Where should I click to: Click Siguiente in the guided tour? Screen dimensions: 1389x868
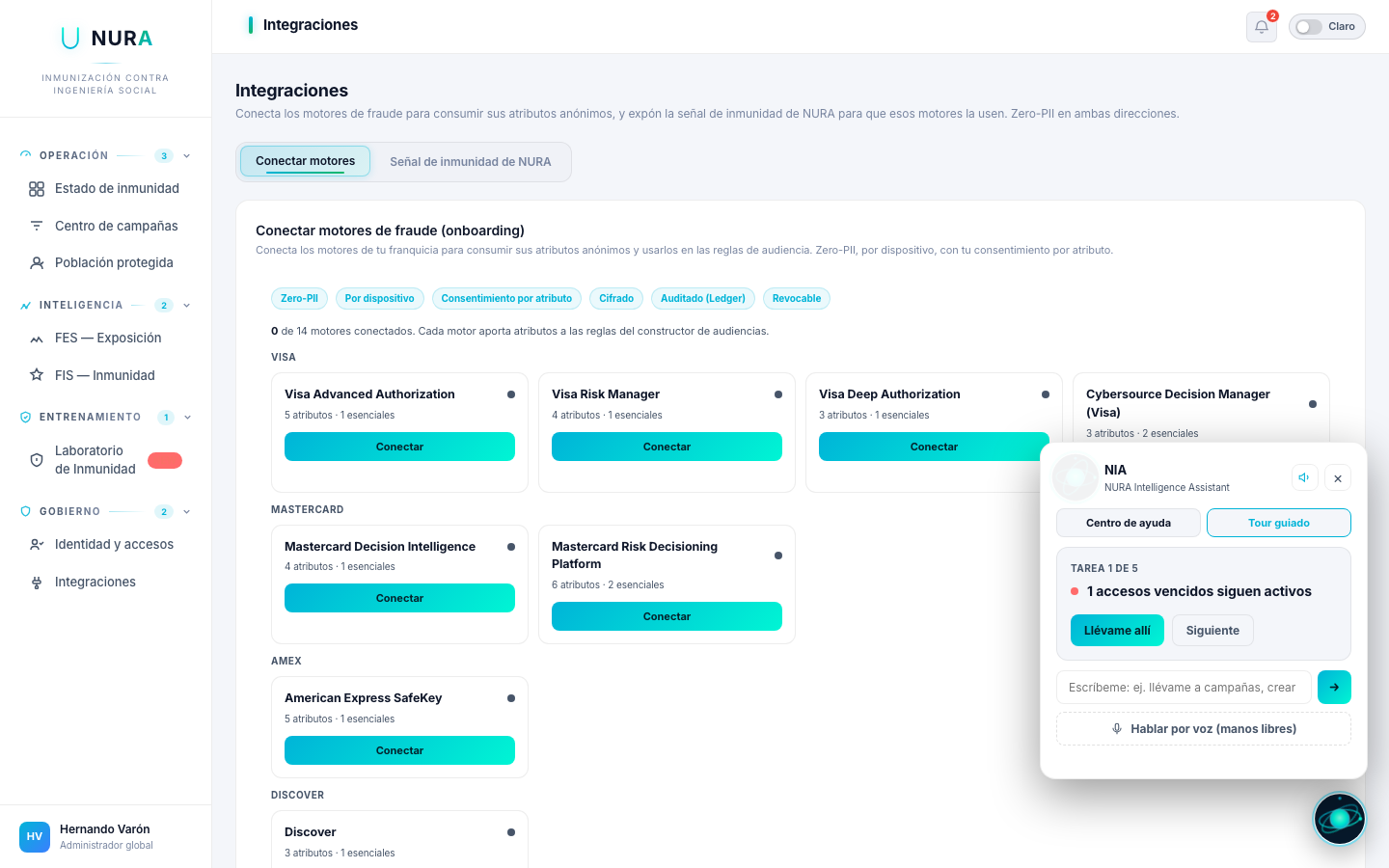click(1212, 631)
